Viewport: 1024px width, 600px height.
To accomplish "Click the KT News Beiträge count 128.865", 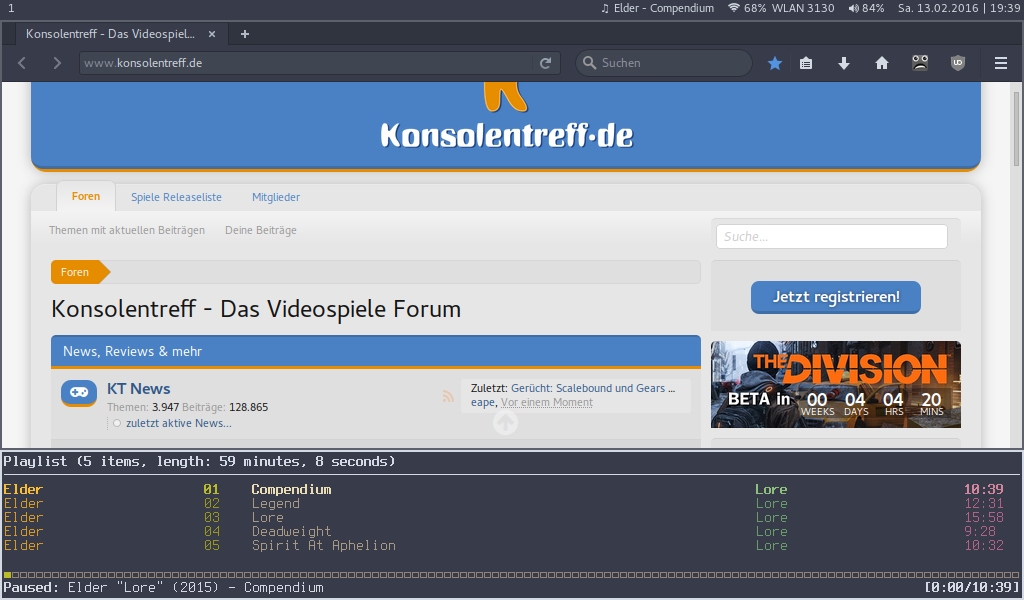I will pyautogui.click(x=248, y=407).
